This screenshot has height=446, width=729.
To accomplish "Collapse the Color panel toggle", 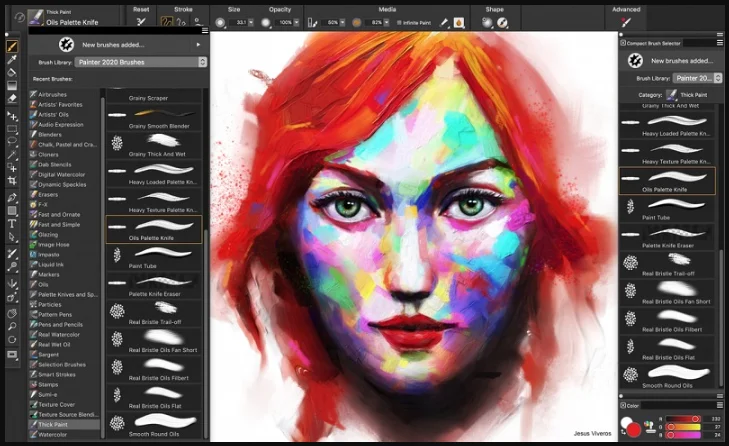I will 623,406.
